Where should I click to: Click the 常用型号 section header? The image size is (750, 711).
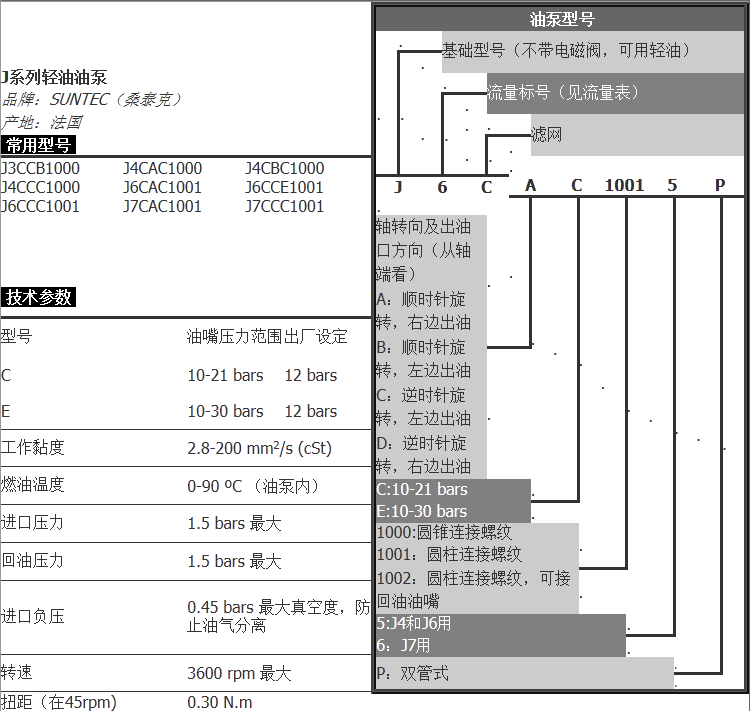[x=38, y=145]
